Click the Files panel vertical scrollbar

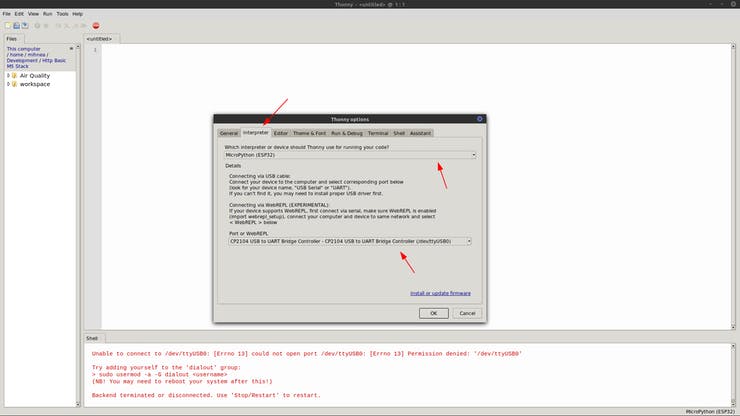(x=78, y=226)
